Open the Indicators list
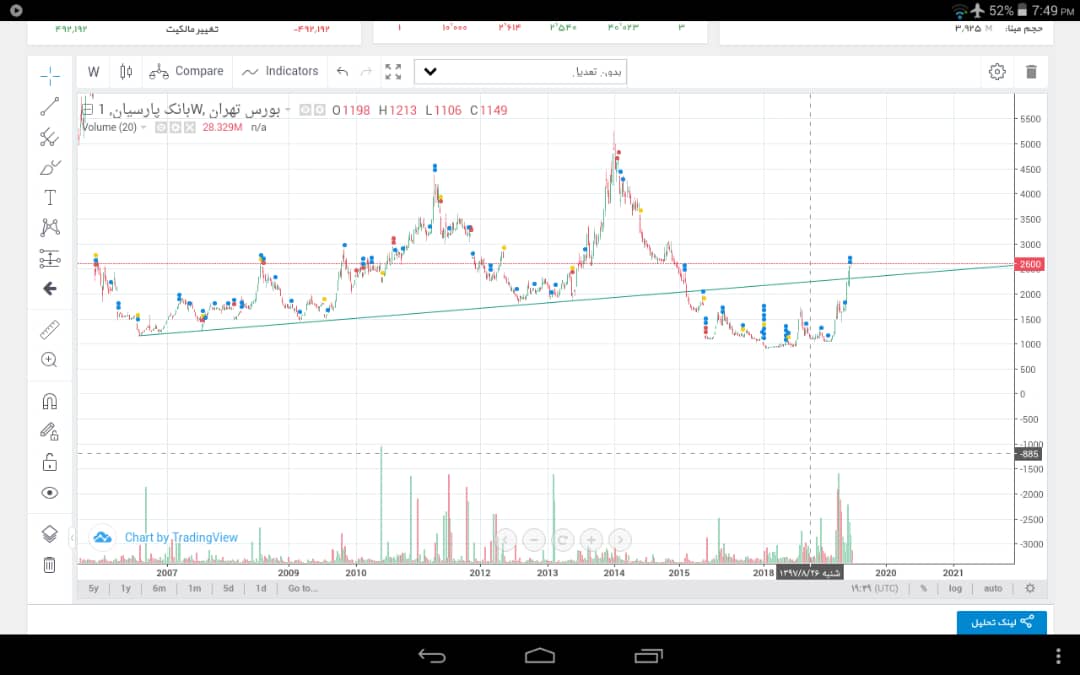The height and width of the screenshot is (675, 1080). (280, 72)
